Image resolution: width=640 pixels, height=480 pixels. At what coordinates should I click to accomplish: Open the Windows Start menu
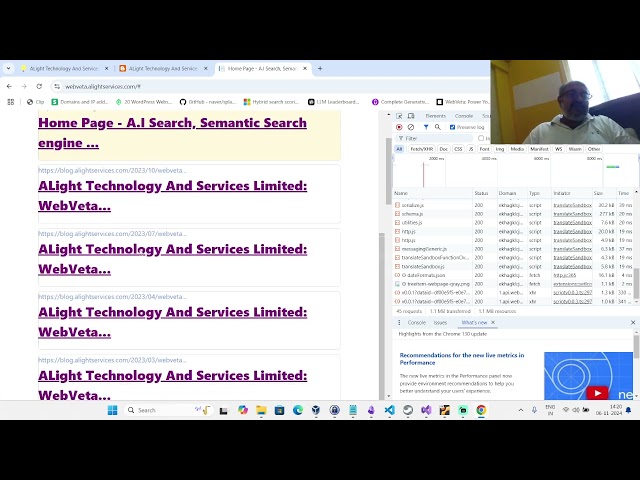click(x=112, y=410)
